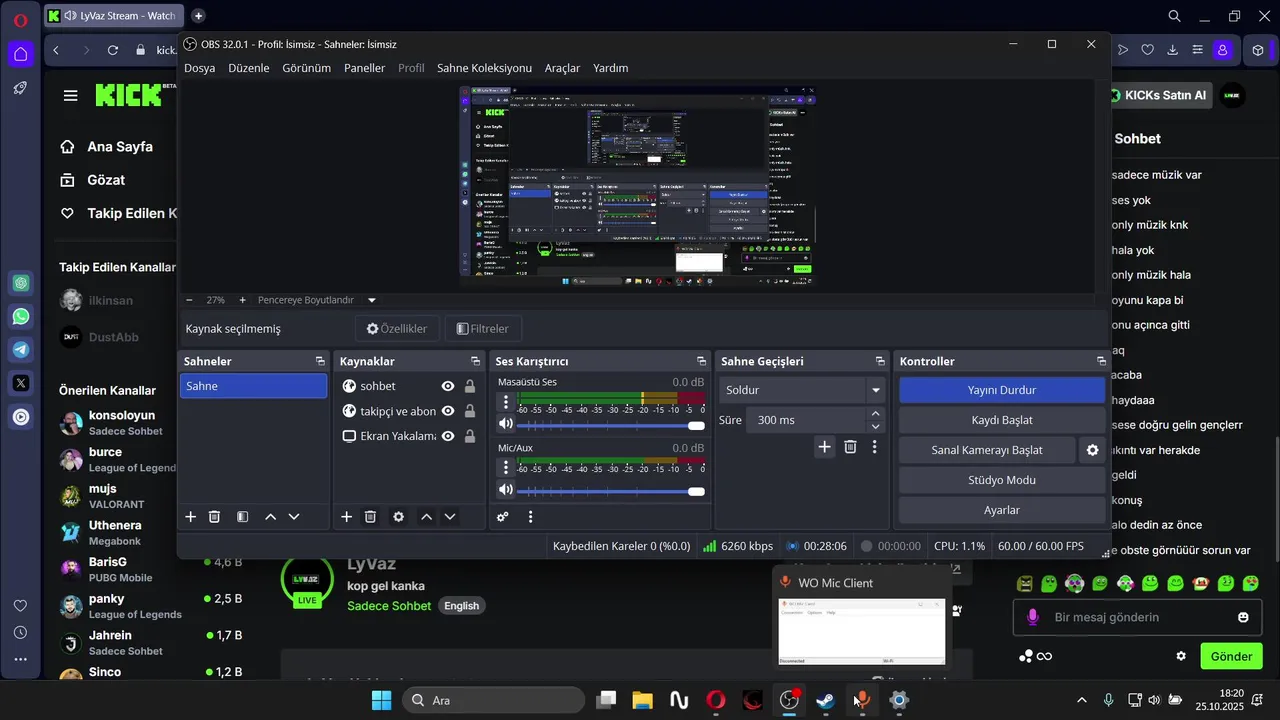Adjust the Masaüstü Ses volume slider
Image resolution: width=1280 pixels, height=720 pixels.
(611, 426)
